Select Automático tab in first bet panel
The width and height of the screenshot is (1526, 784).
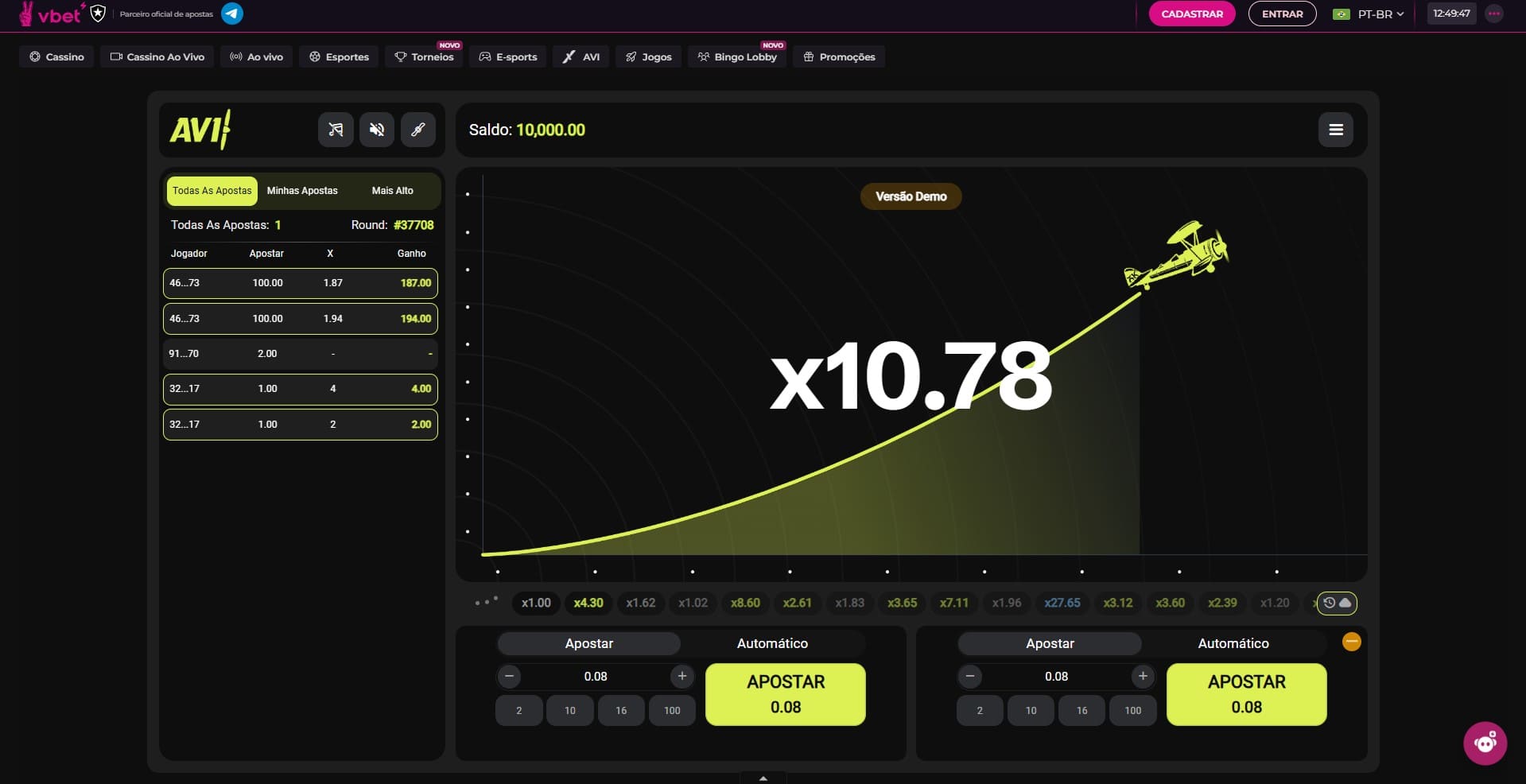pyautogui.click(x=772, y=643)
